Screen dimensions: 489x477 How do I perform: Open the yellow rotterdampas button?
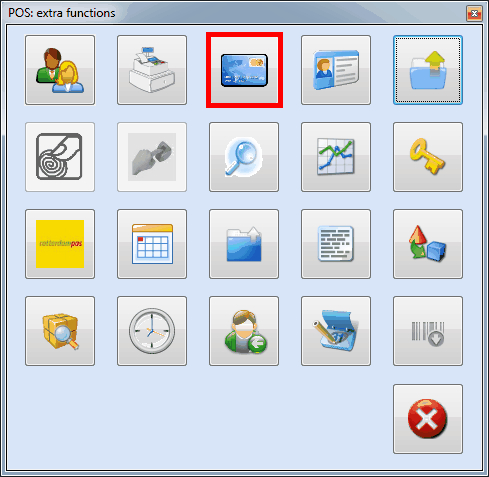coord(60,244)
